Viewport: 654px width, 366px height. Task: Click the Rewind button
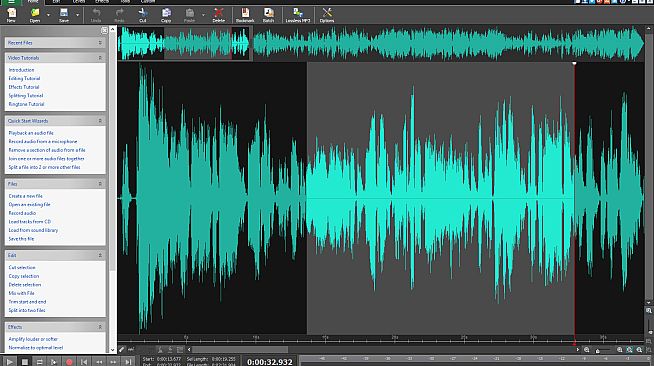point(99,361)
